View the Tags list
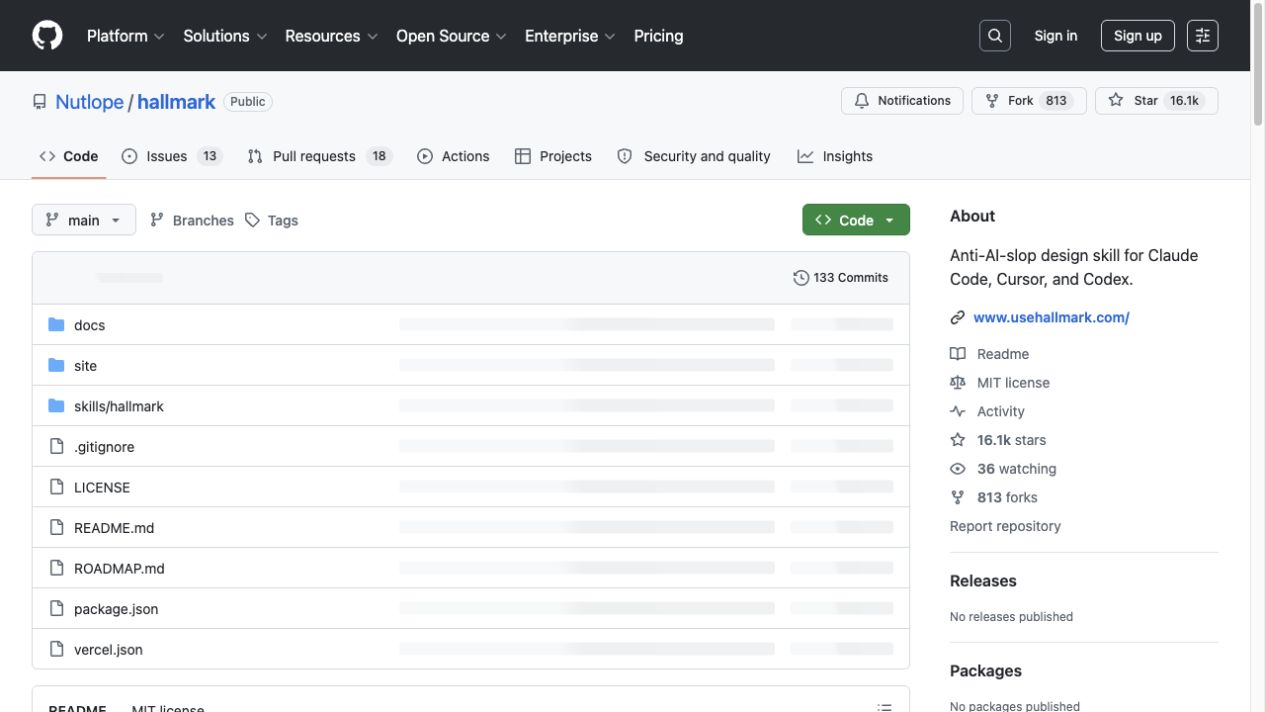 (x=272, y=220)
